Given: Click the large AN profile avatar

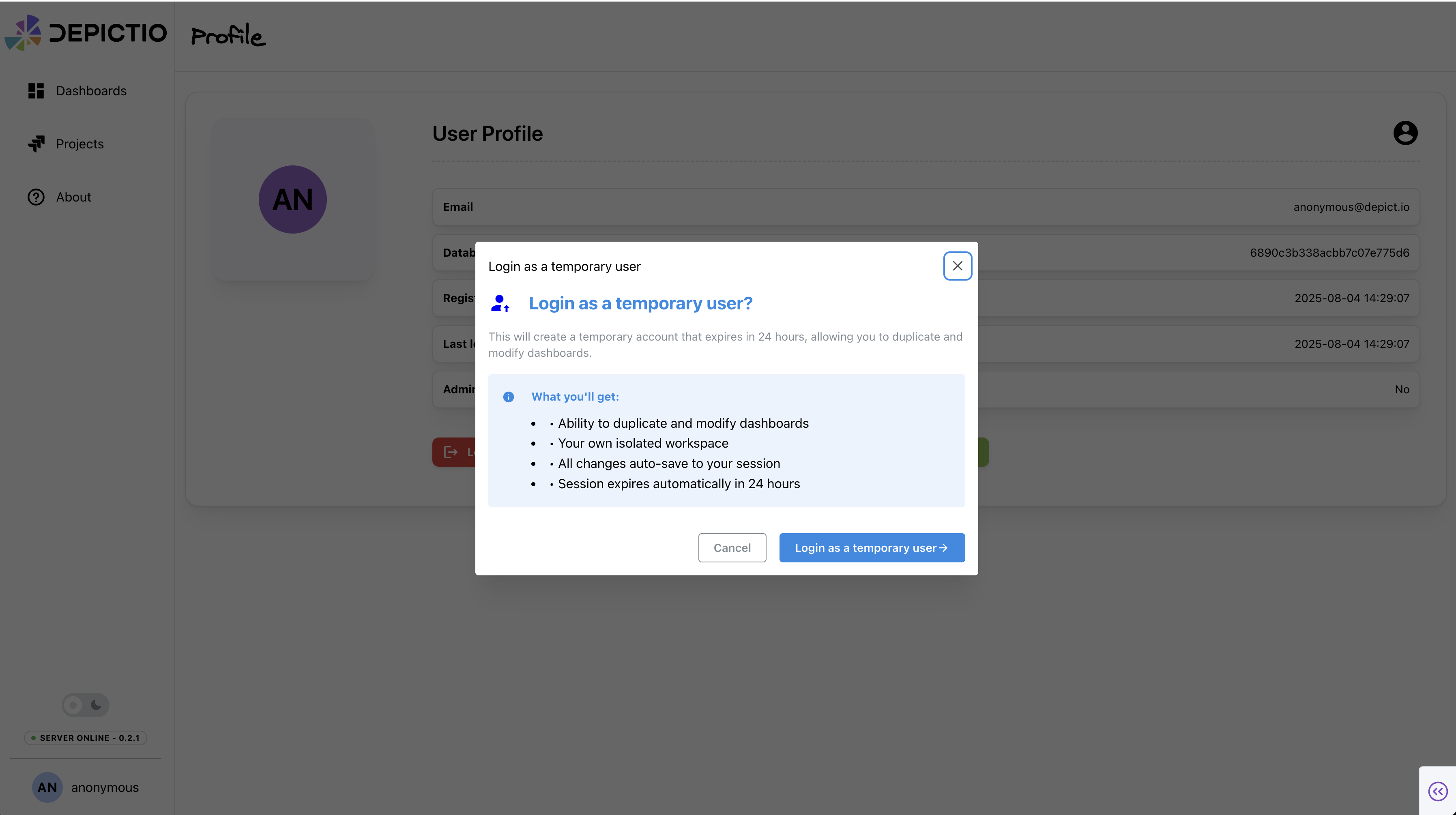Looking at the screenshot, I should pyautogui.click(x=292, y=199).
